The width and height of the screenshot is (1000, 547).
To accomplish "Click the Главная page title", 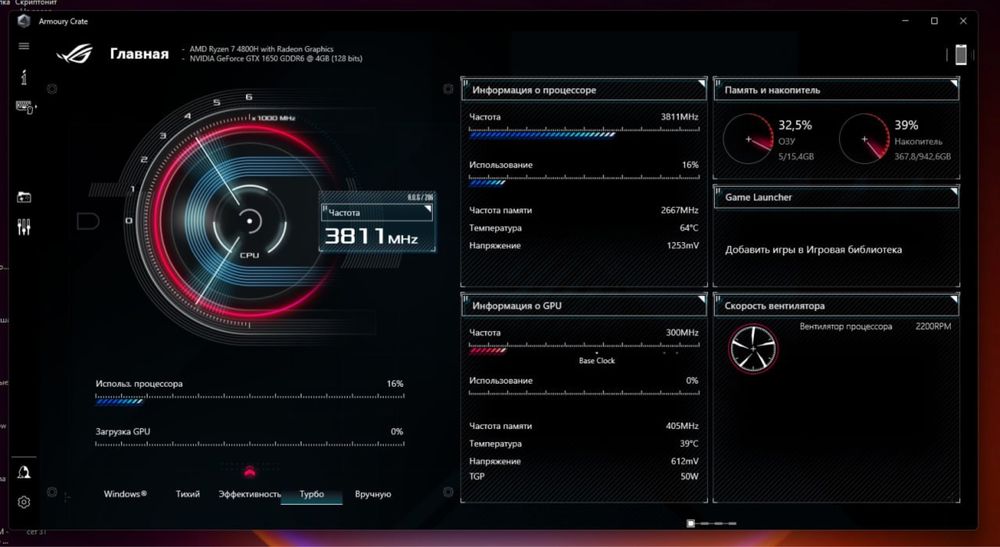I will 139,54.
